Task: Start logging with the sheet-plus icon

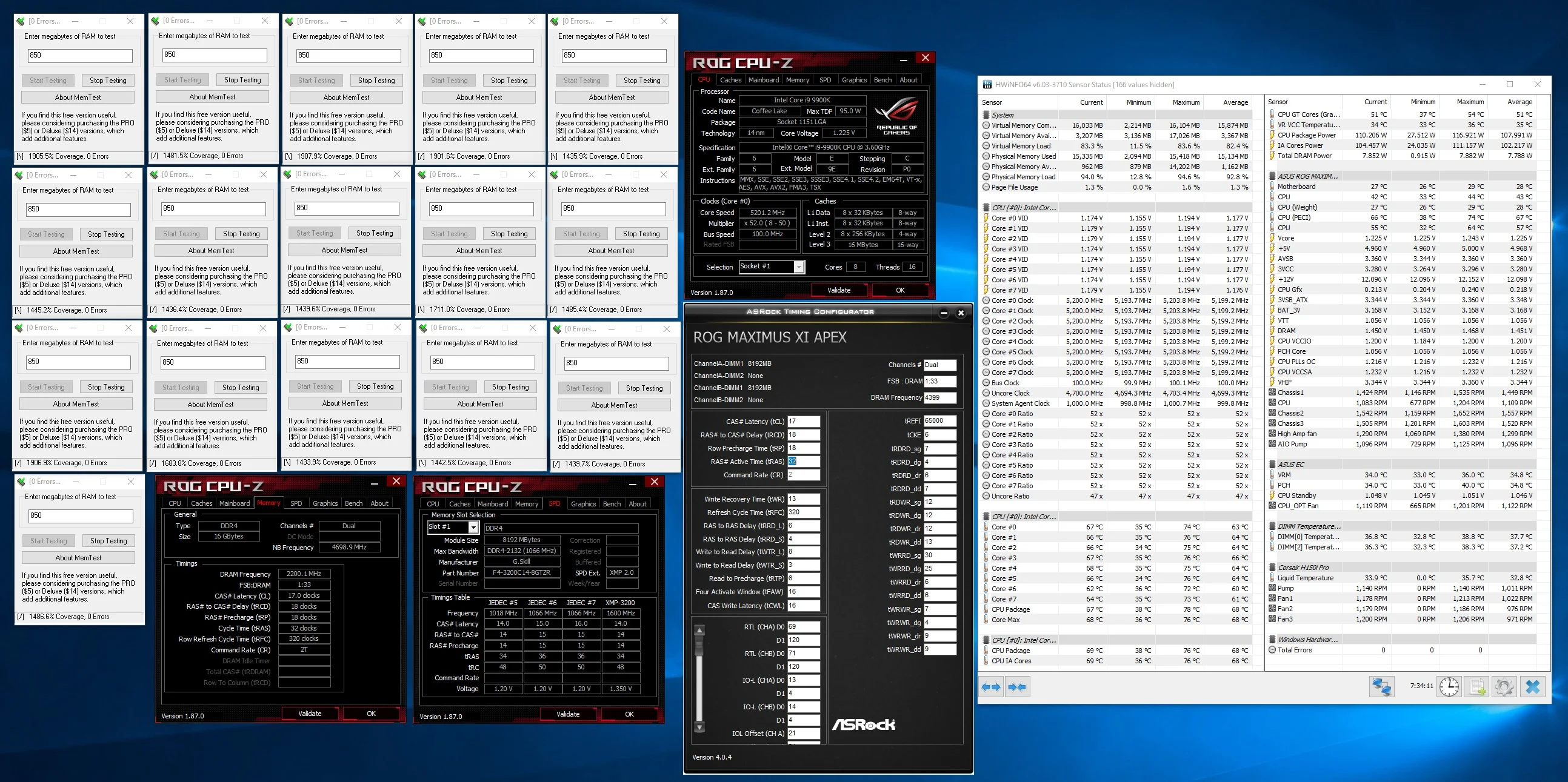Action: click(1476, 687)
